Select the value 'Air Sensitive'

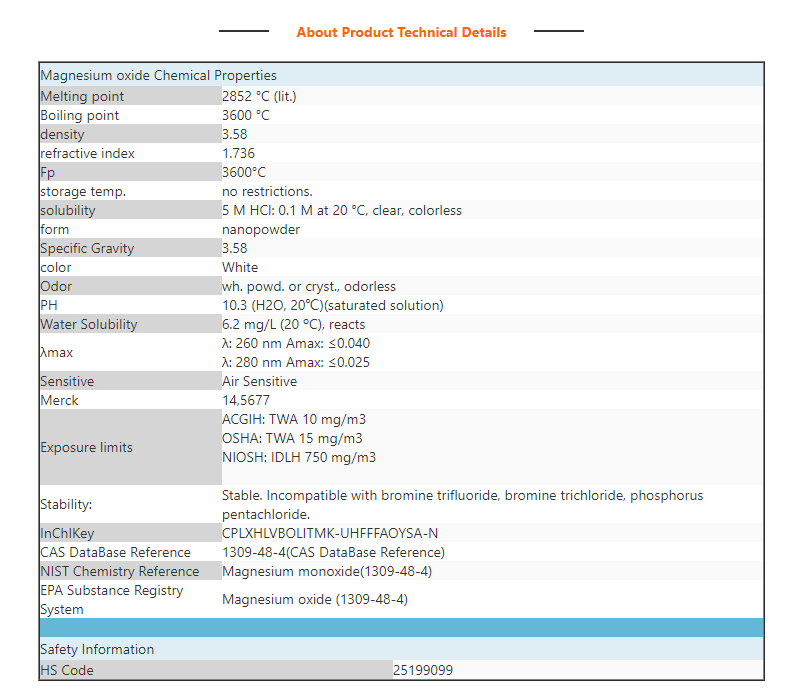(259, 382)
